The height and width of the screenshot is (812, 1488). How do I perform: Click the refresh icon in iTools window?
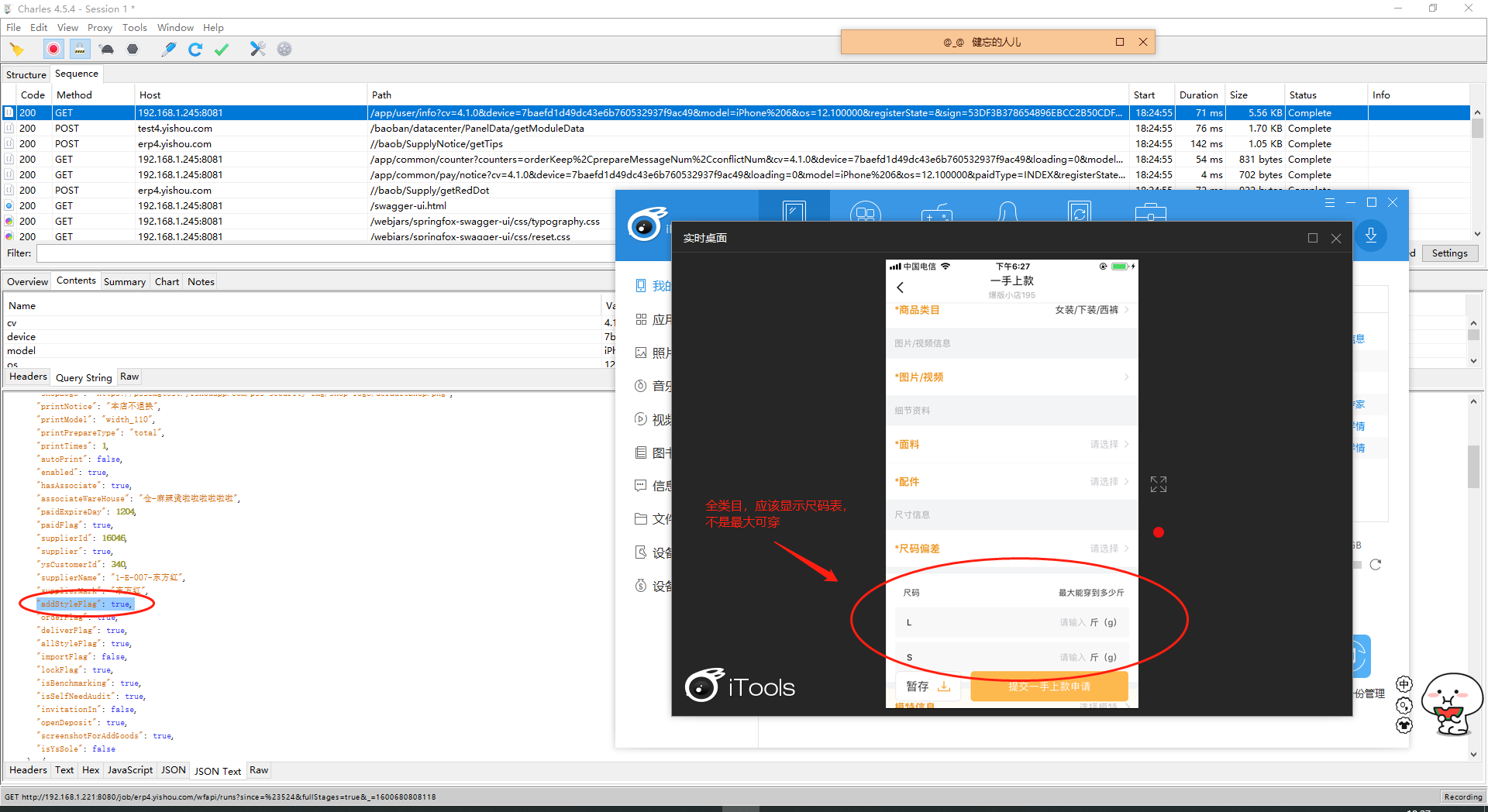(x=1376, y=565)
